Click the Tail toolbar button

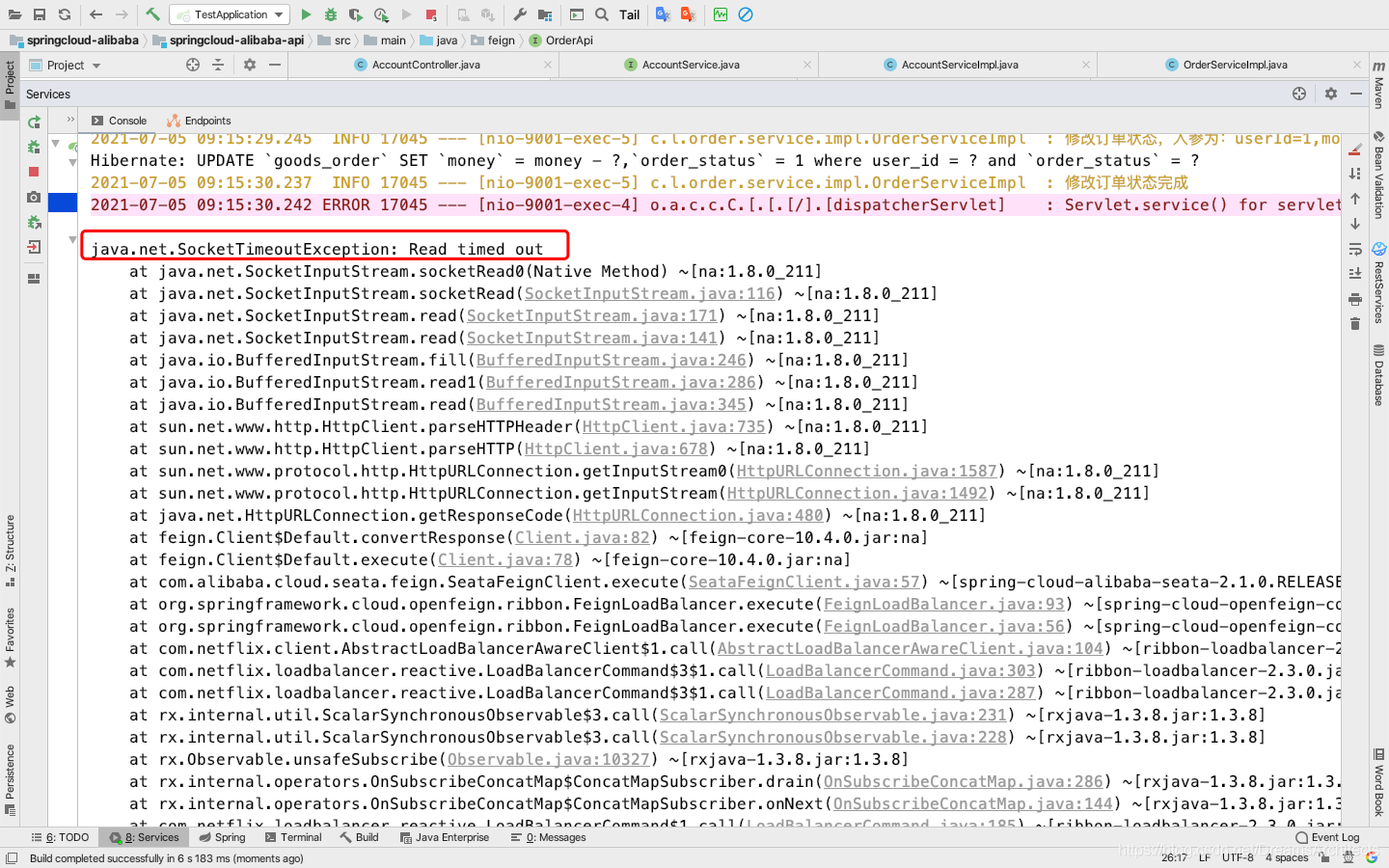(x=629, y=14)
